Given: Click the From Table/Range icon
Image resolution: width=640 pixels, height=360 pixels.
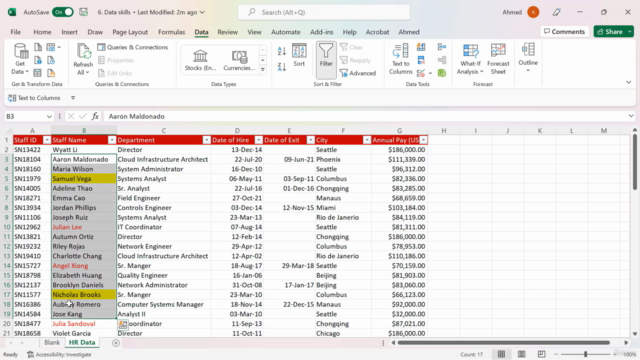Looking at the screenshot, I should [37, 73].
